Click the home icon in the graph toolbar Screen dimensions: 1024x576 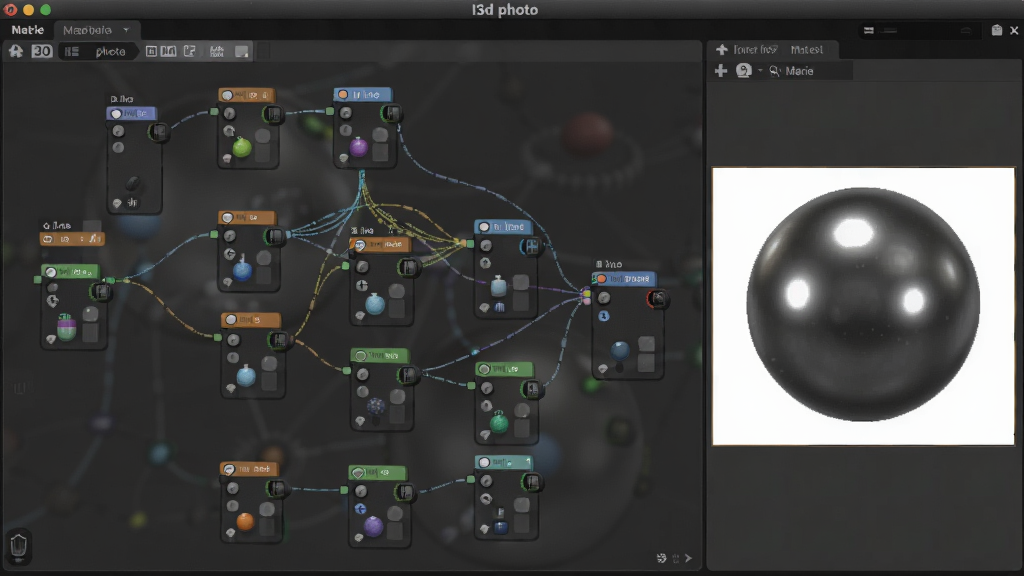pyautogui.click(x=16, y=51)
